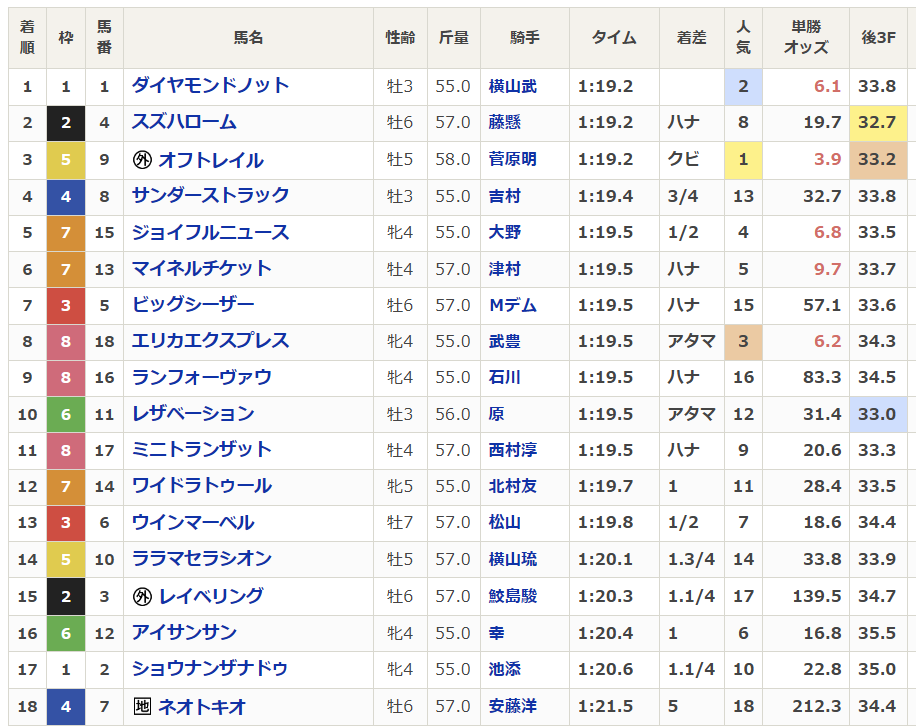Click the 騎手 column header

[x=525, y=37]
